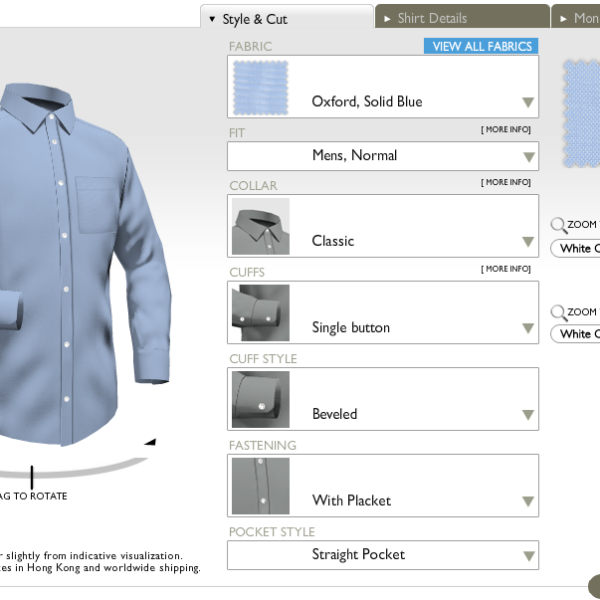This screenshot has width=600, height=600.
Task: Click the Cuff Style dropdown arrow
Action: (x=528, y=415)
